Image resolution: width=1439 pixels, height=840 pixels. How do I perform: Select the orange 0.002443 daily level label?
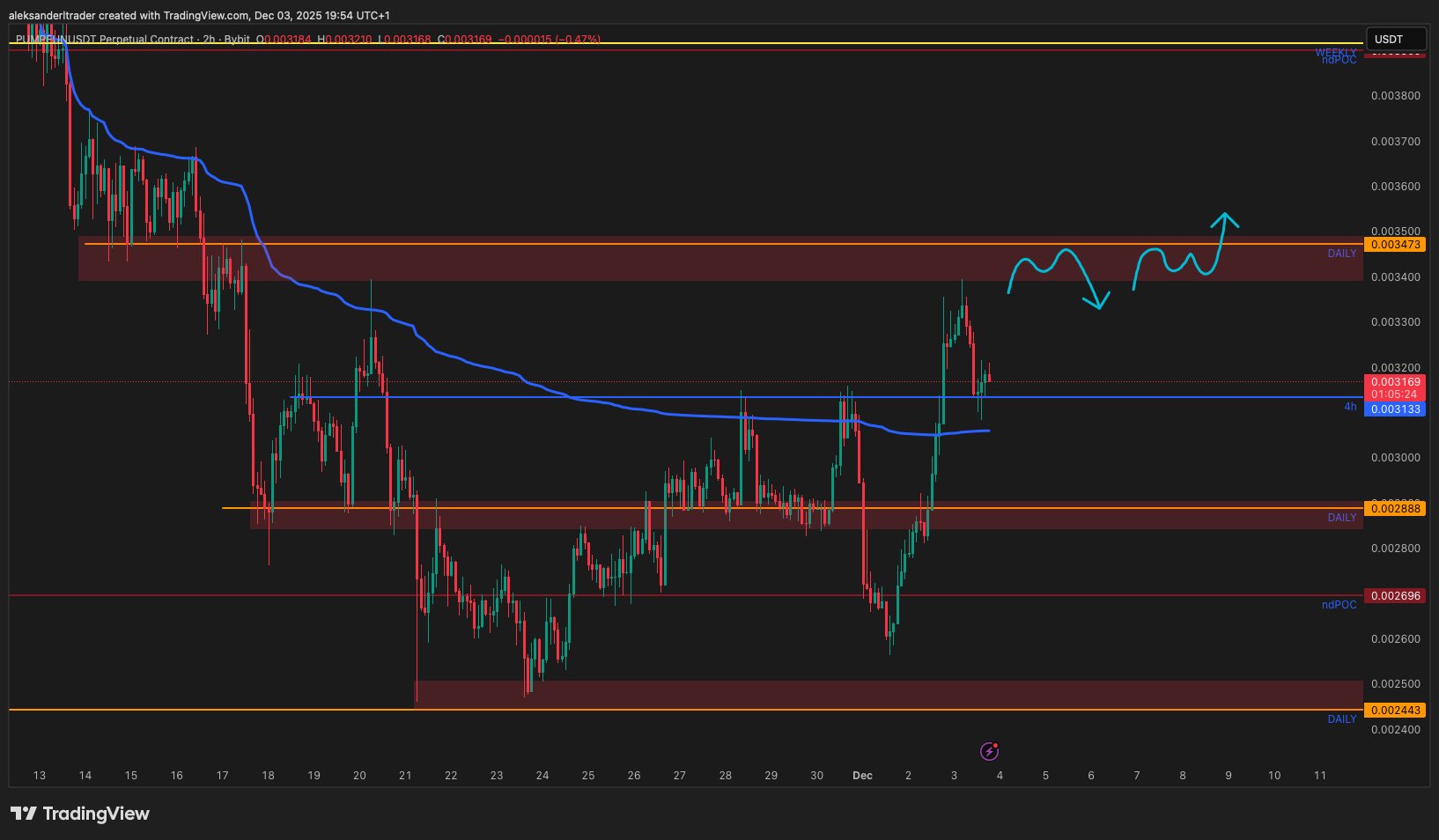pyautogui.click(x=1396, y=710)
